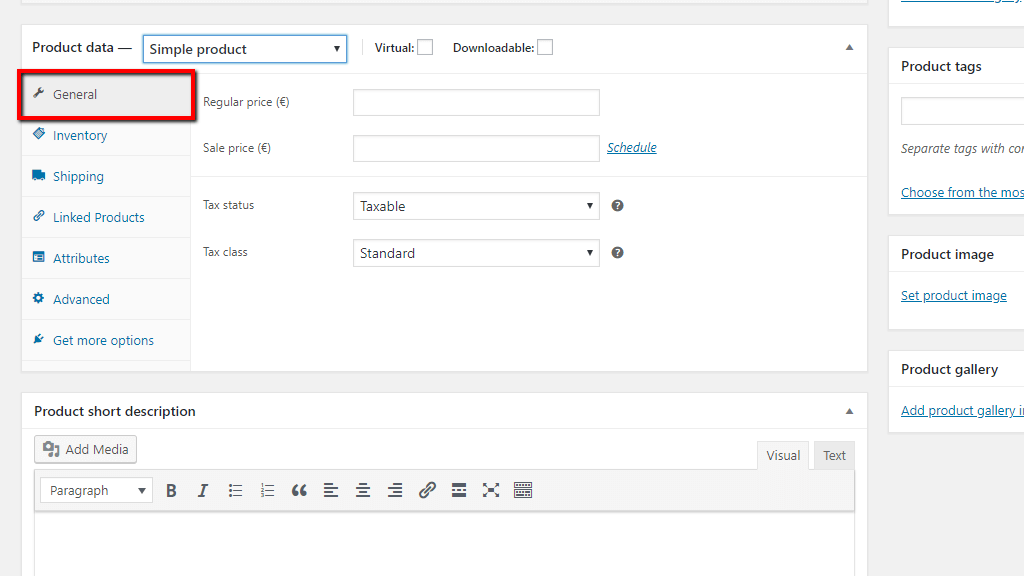Click Set product image link

pyautogui.click(x=953, y=296)
